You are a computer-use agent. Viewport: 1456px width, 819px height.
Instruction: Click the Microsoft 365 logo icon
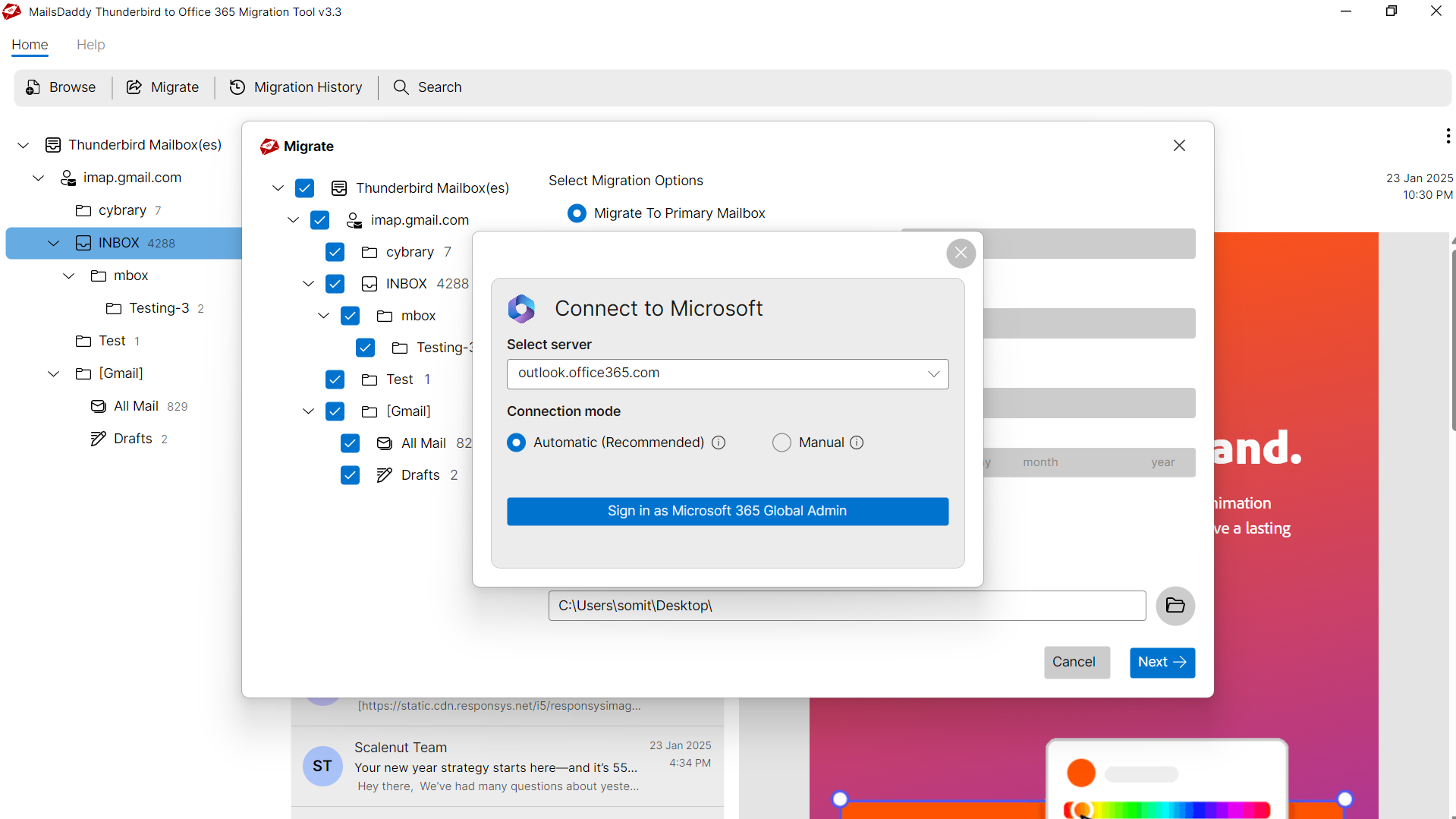521,309
